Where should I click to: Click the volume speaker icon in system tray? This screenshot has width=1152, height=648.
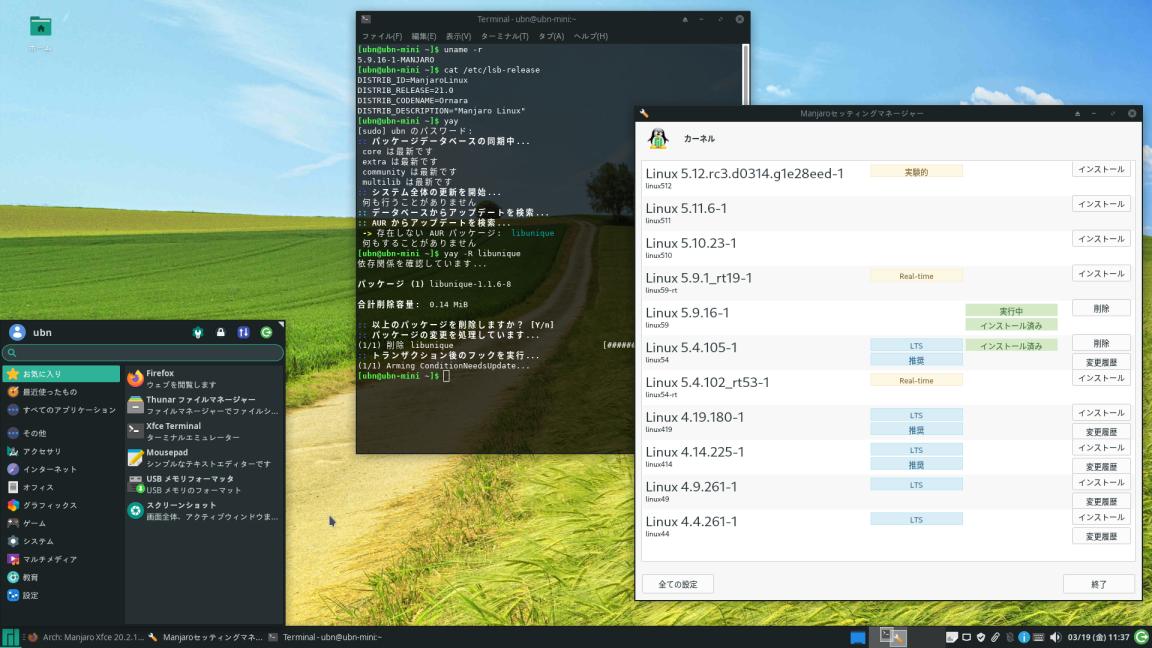1055,637
